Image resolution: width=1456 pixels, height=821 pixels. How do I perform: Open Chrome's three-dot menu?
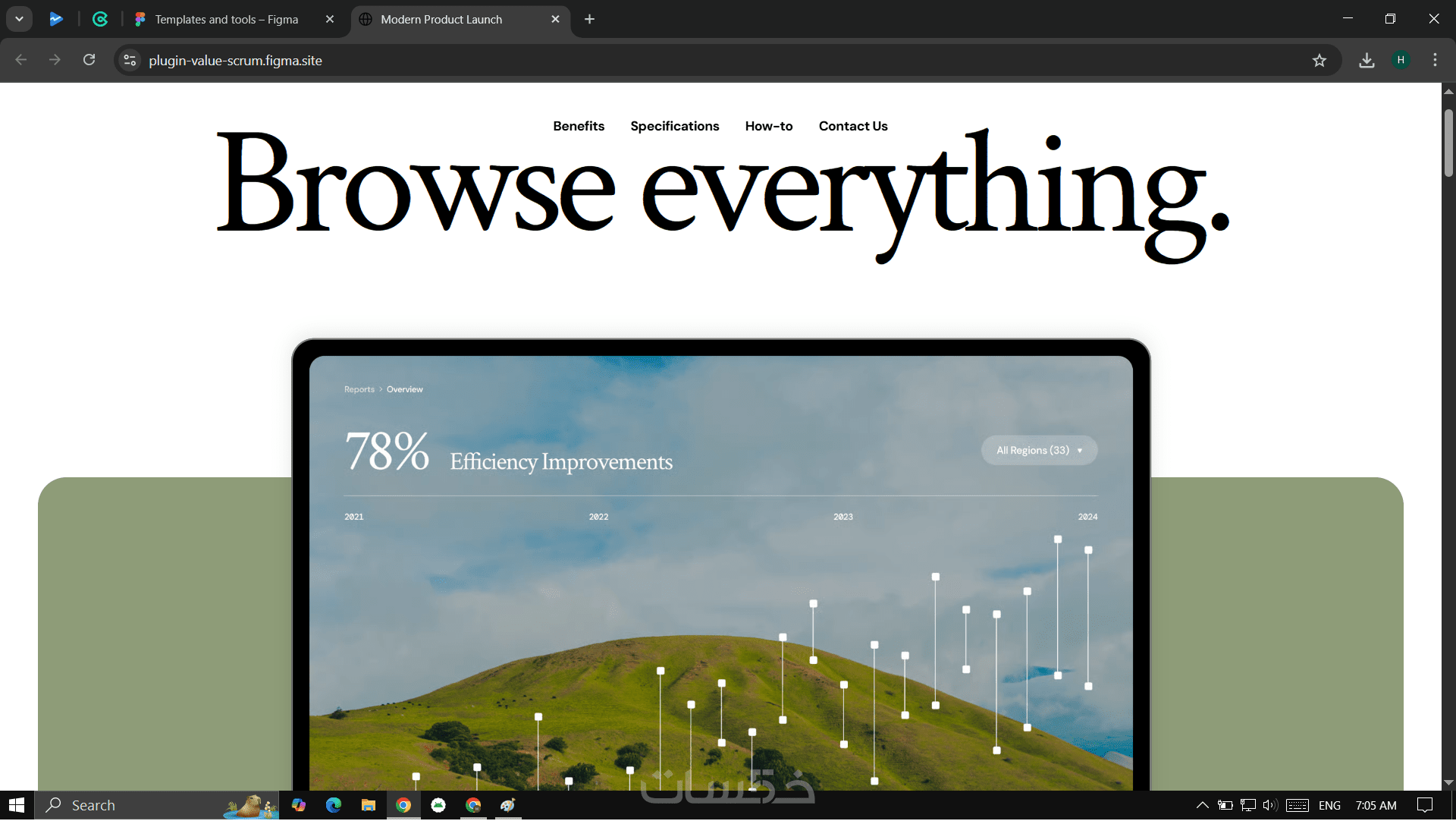click(x=1435, y=60)
